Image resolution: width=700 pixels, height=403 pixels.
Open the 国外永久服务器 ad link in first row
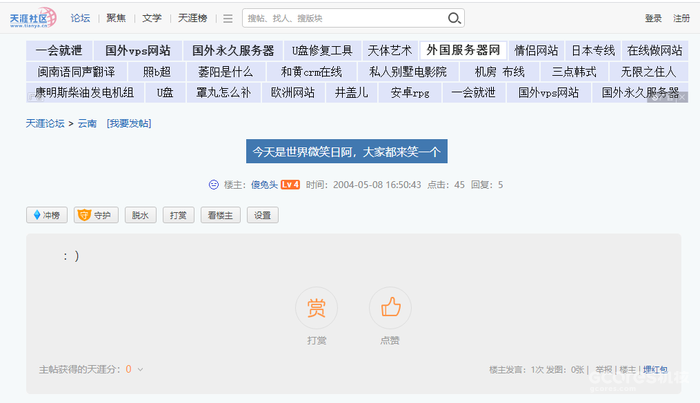233,50
